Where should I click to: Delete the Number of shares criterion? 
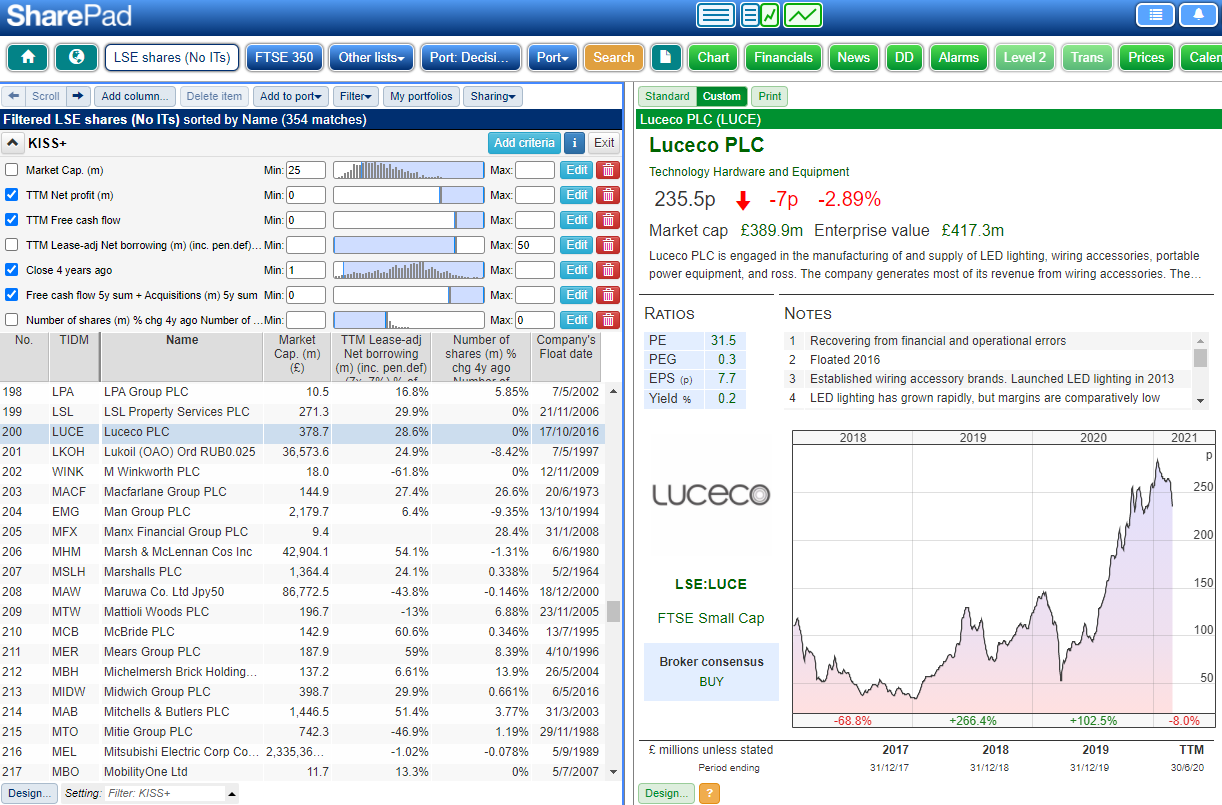click(607, 320)
